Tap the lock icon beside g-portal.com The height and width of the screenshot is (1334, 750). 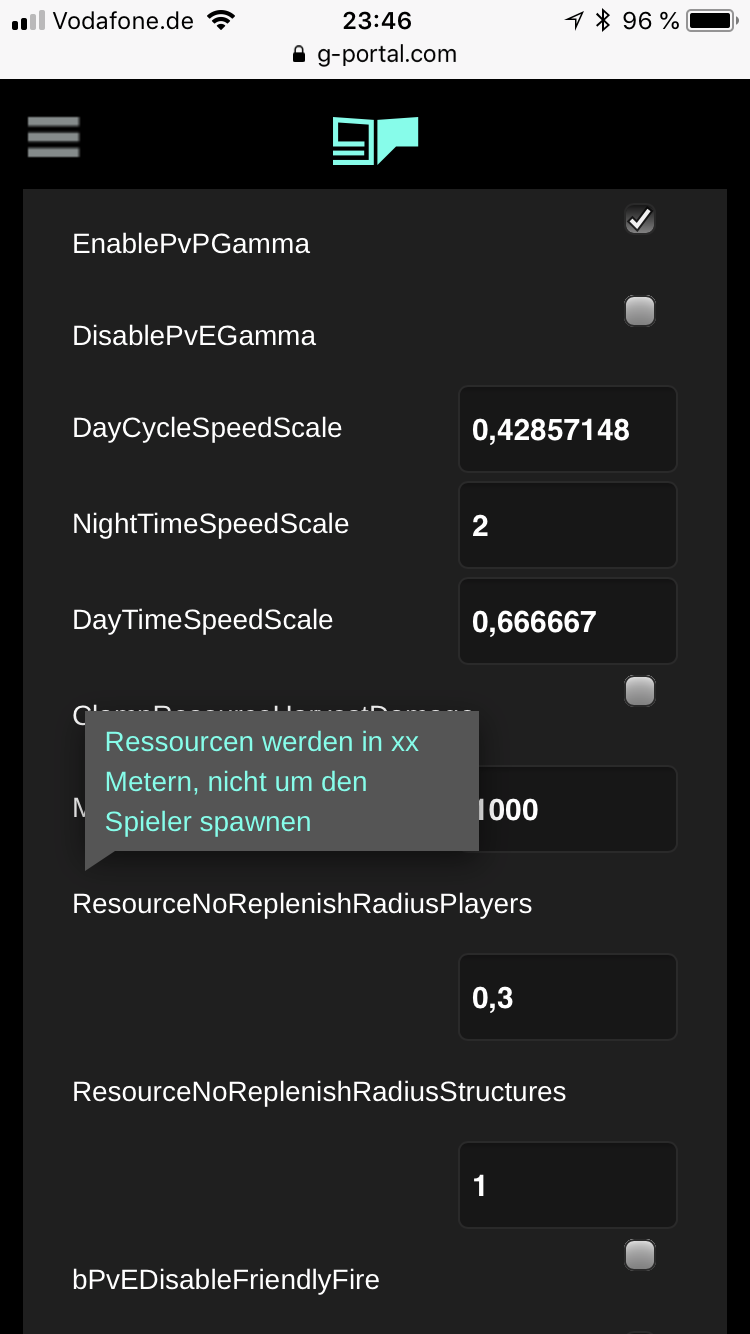click(x=298, y=55)
